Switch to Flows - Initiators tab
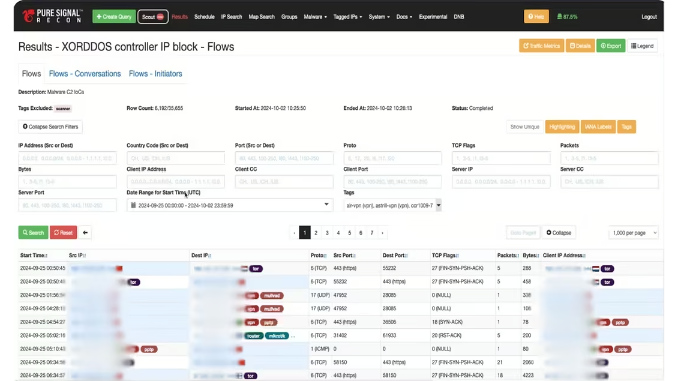The width and height of the screenshot is (678, 381). 155,74
